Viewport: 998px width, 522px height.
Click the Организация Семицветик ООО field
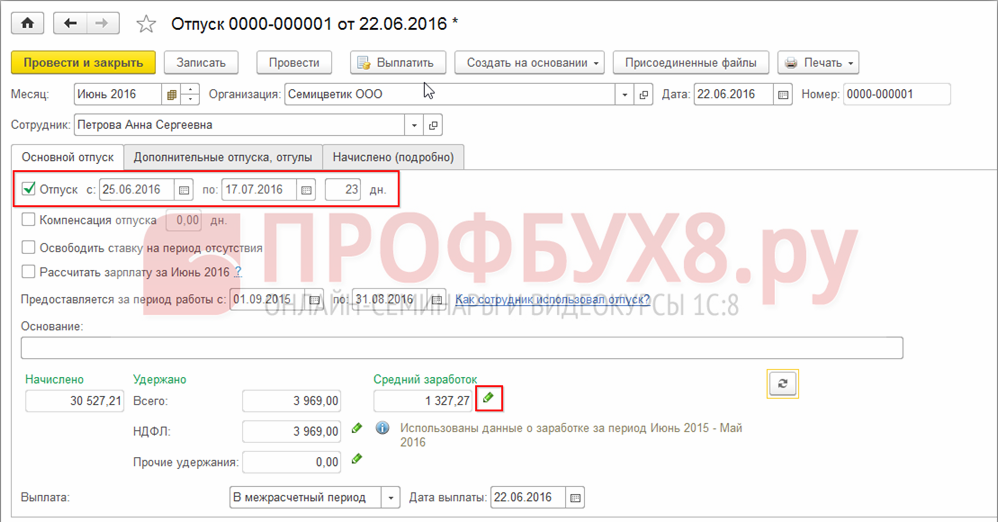450,94
